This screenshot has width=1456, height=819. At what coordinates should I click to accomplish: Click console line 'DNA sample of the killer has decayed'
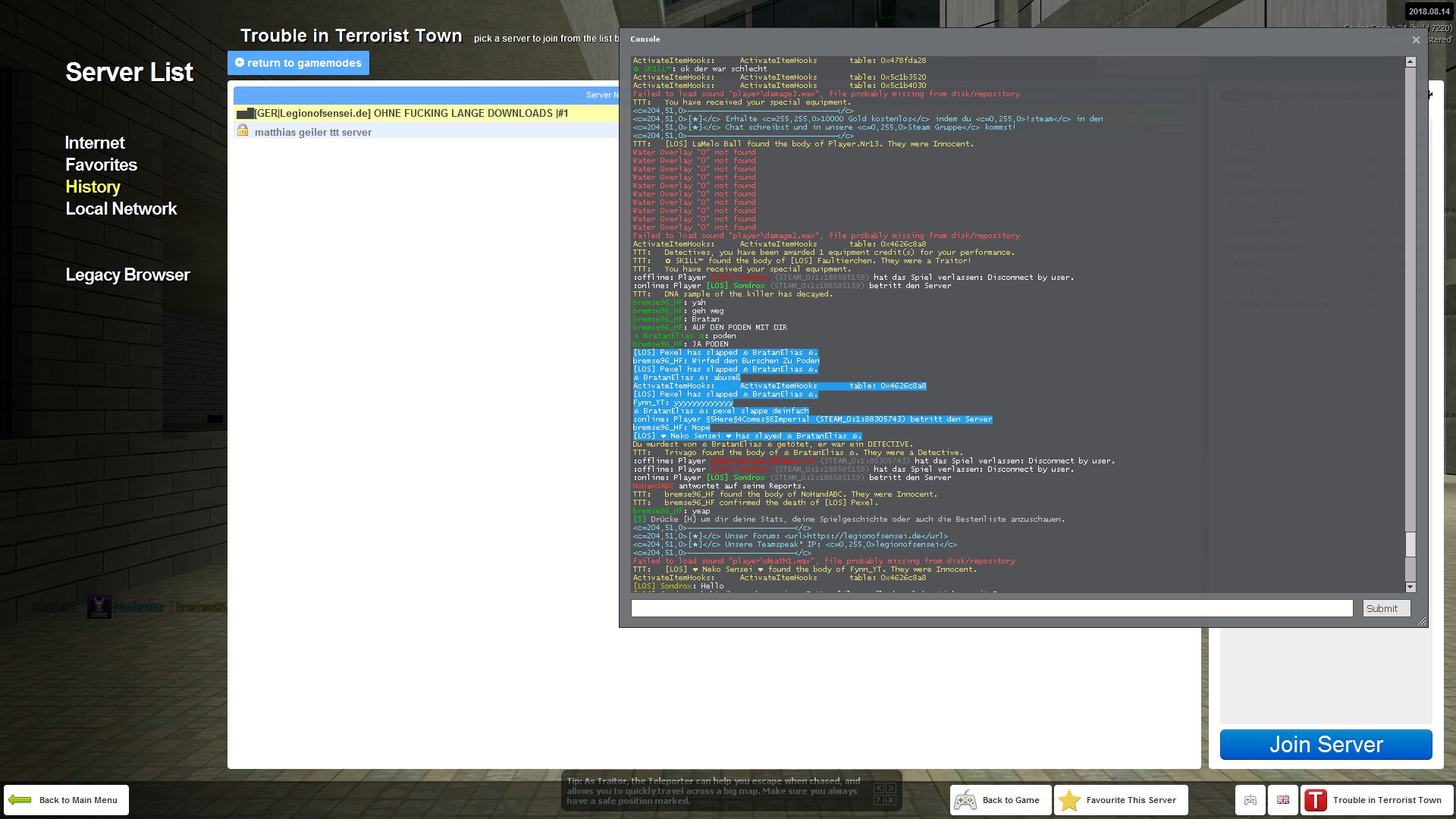[x=733, y=294]
